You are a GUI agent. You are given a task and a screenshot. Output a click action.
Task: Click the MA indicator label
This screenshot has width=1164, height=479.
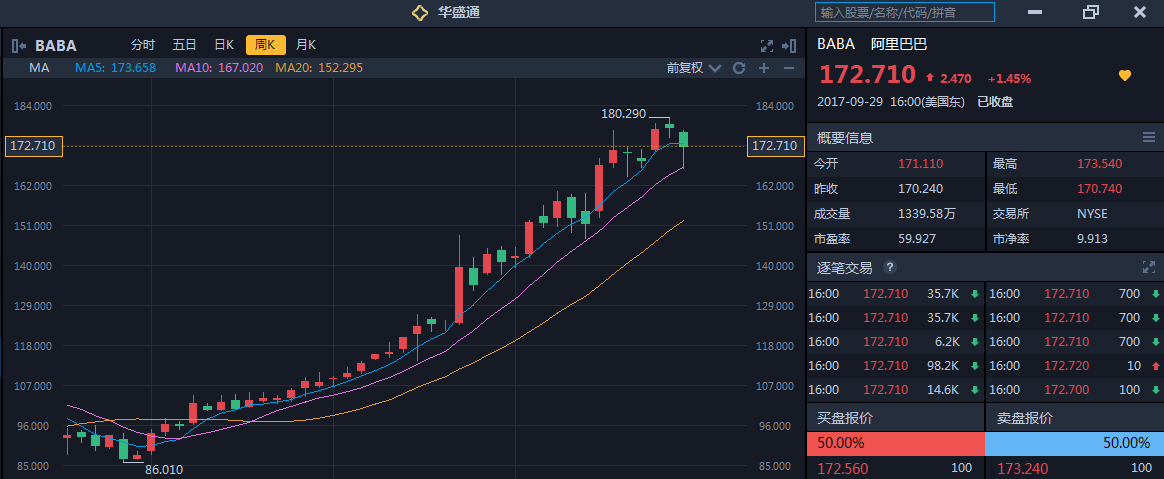pos(39,68)
